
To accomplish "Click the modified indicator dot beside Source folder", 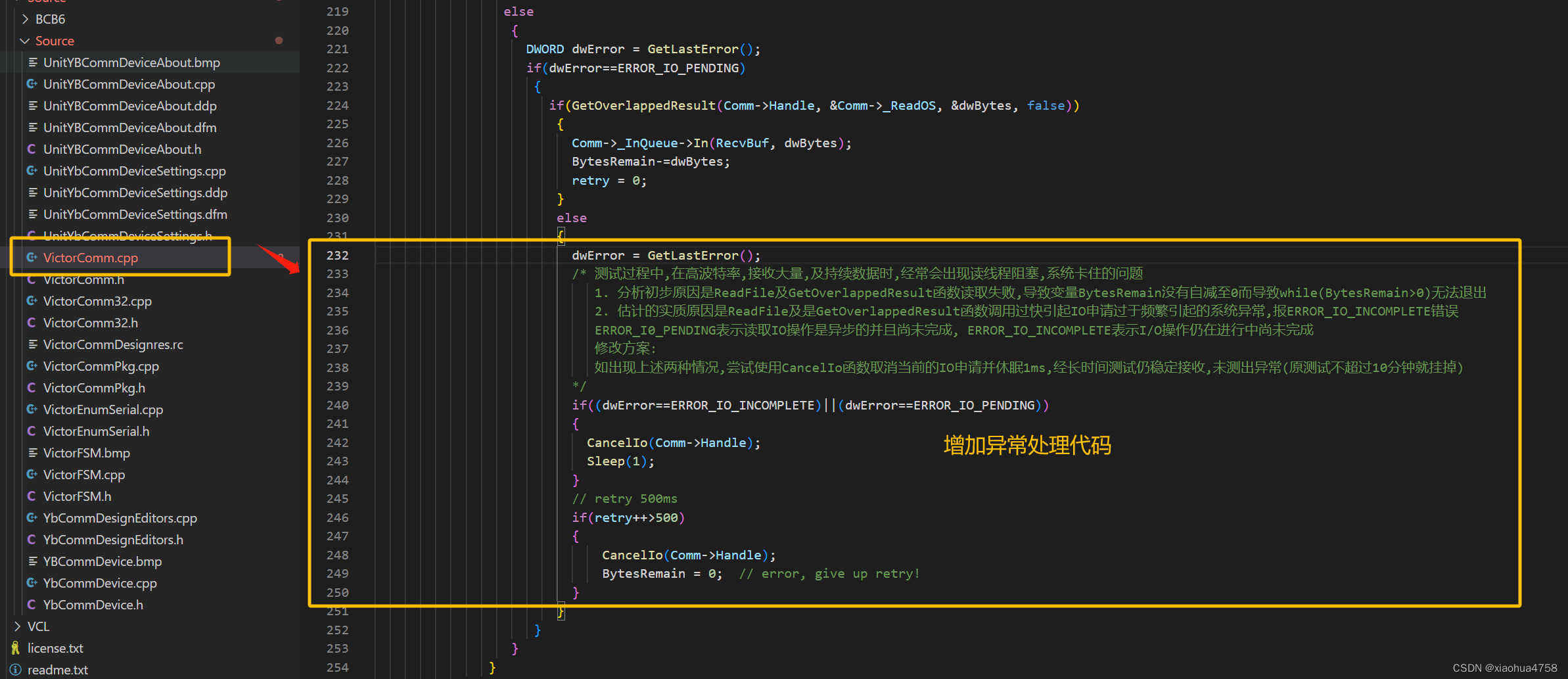I will 279,40.
